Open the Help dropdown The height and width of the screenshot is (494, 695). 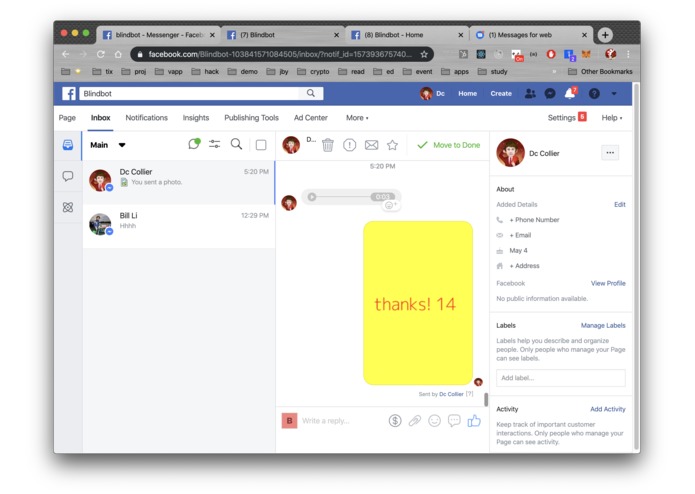(612, 118)
